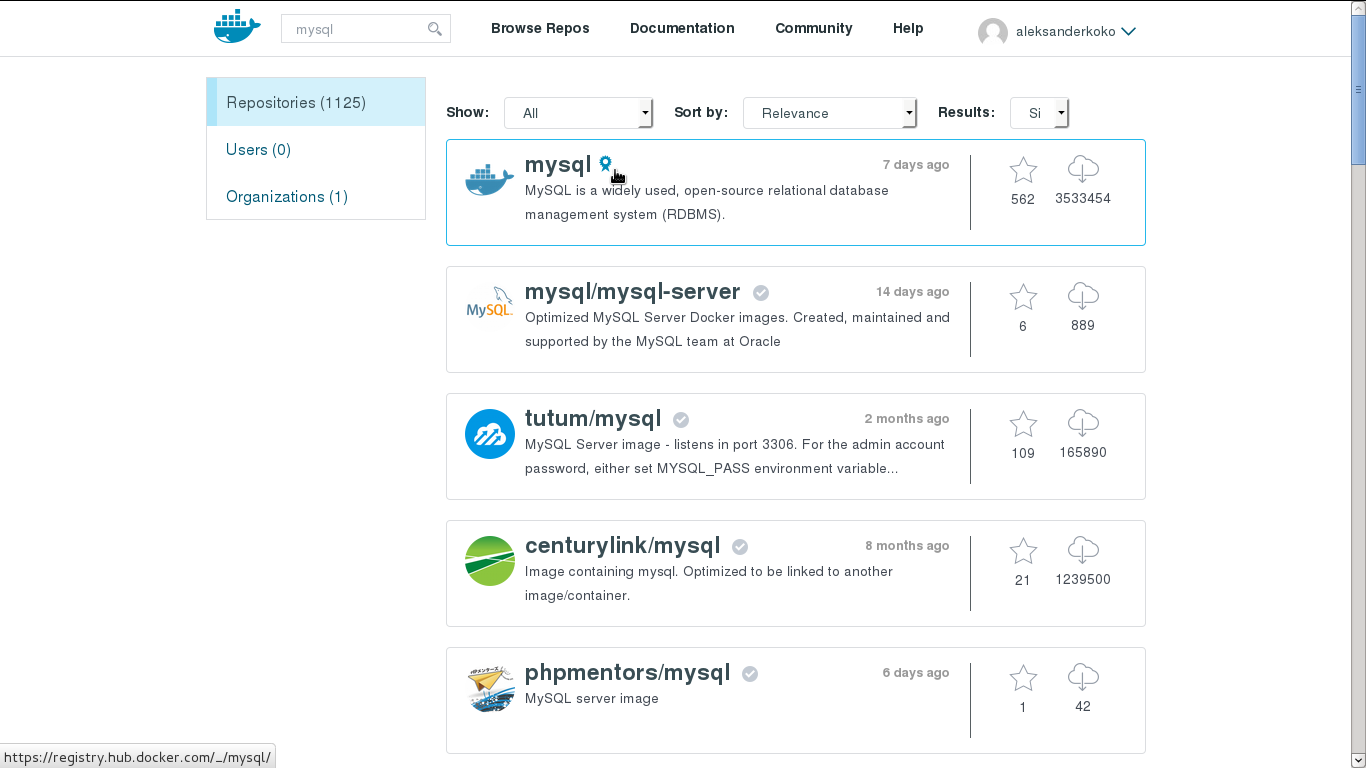This screenshot has width=1366, height=768.
Task: Click the phpmentors/mysql repository avatar
Action: (x=489, y=688)
